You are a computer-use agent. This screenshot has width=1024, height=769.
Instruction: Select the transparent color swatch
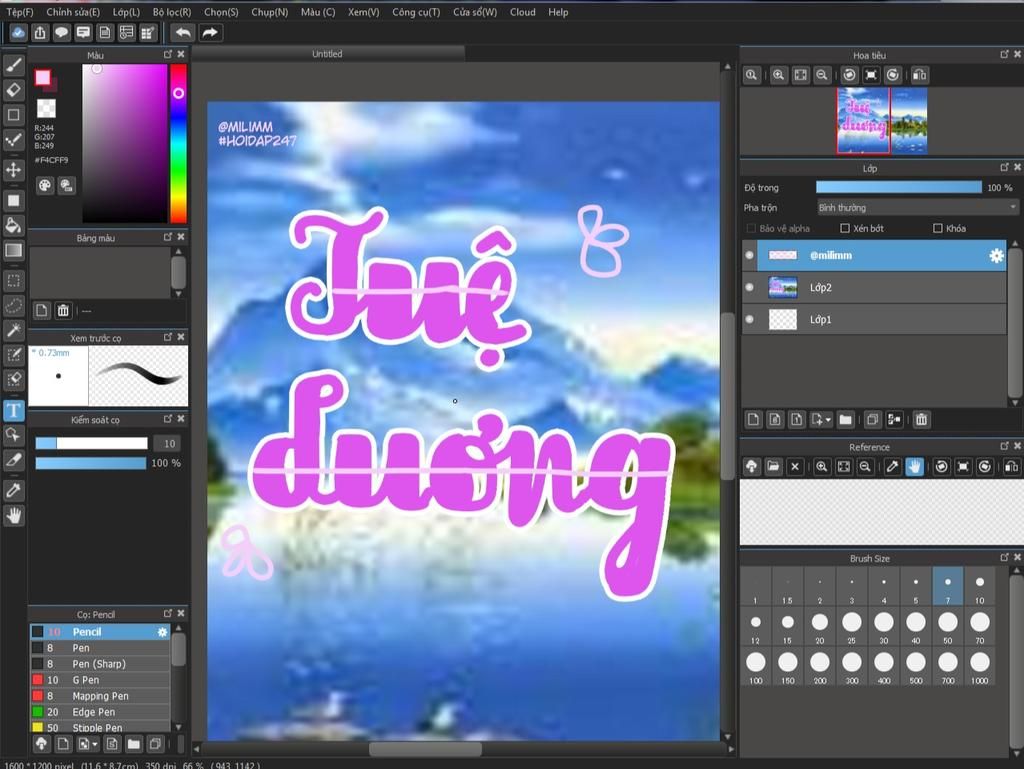46,108
